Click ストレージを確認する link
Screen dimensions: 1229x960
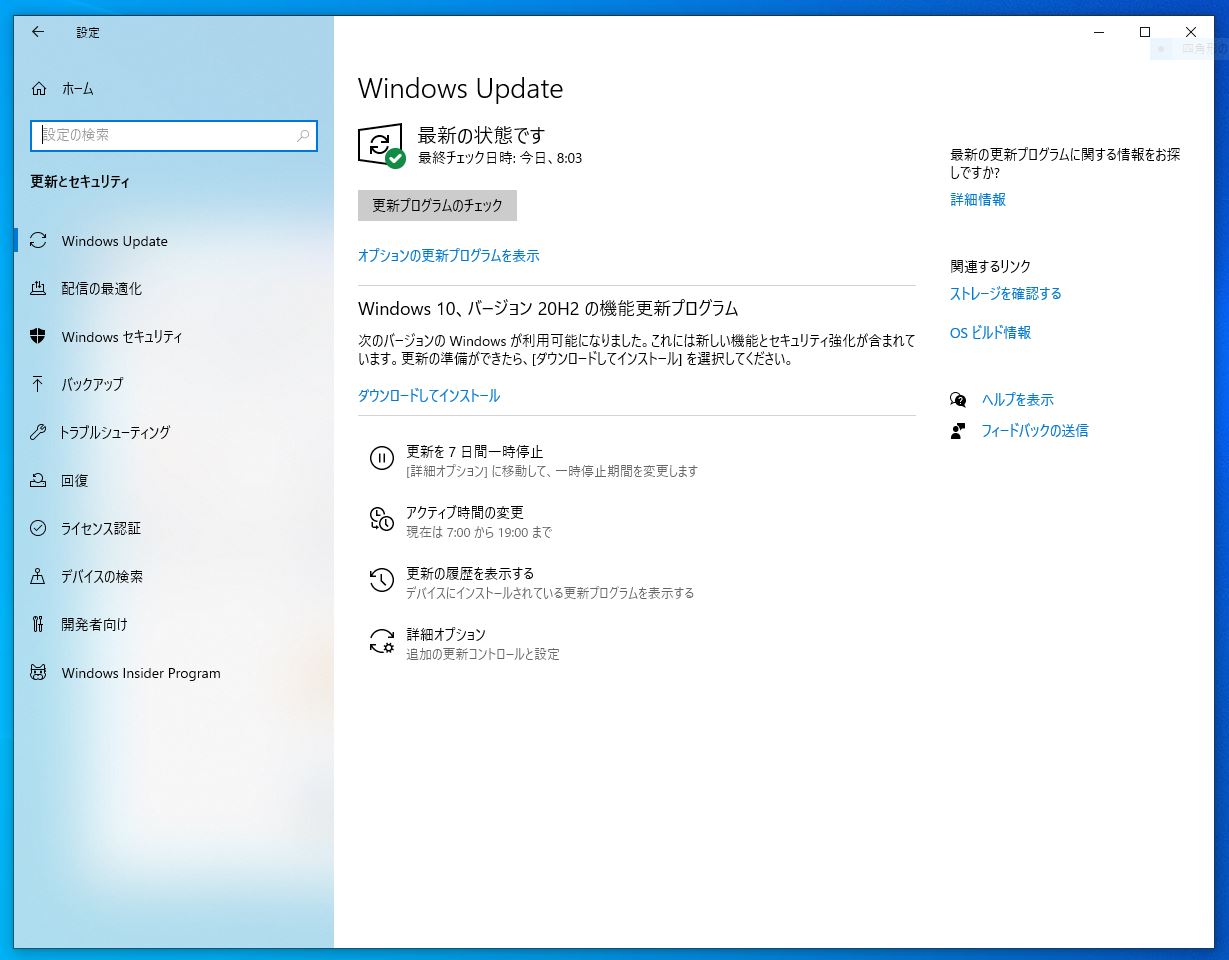click(x=1006, y=294)
